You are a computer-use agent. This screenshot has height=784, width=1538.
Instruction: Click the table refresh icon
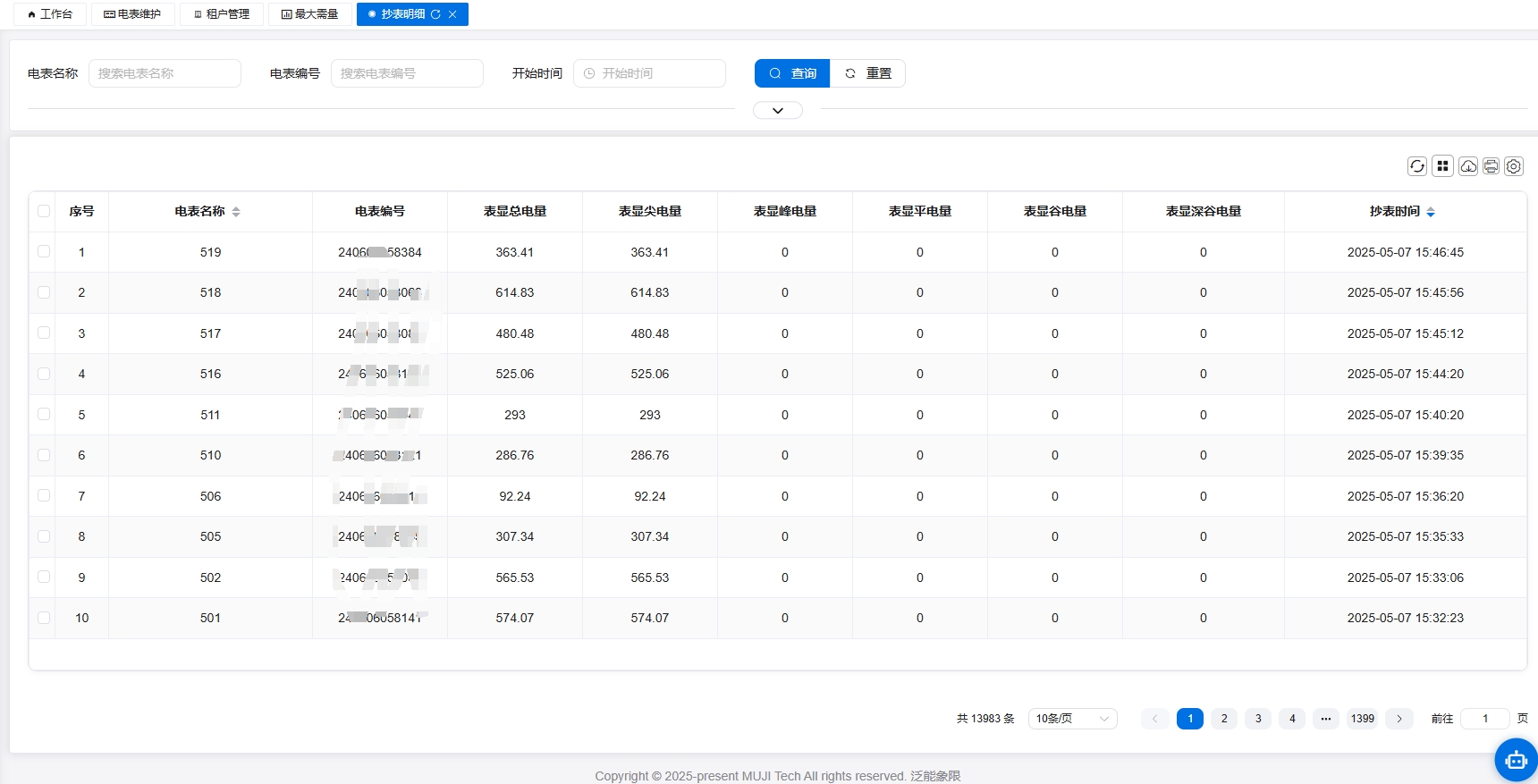(x=1417, y=166)
